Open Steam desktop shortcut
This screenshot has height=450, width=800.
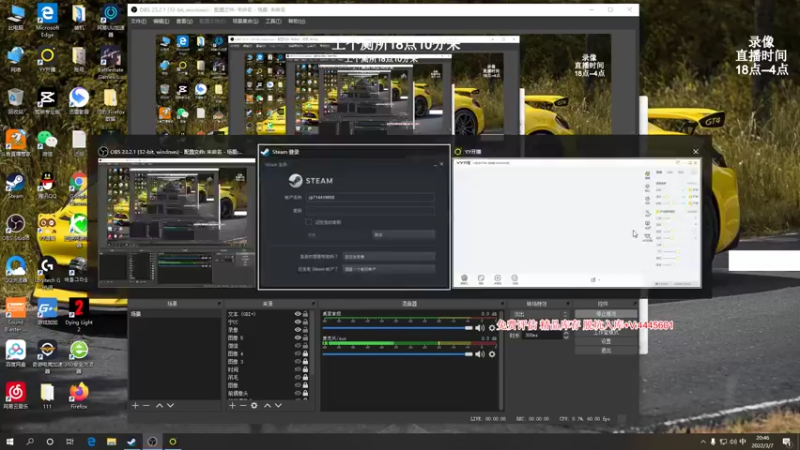15,186
